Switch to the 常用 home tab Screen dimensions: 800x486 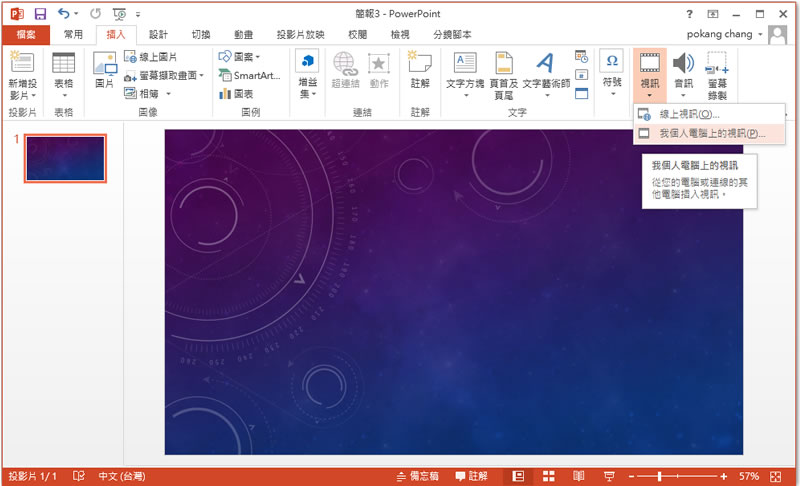tap(73, 35)
